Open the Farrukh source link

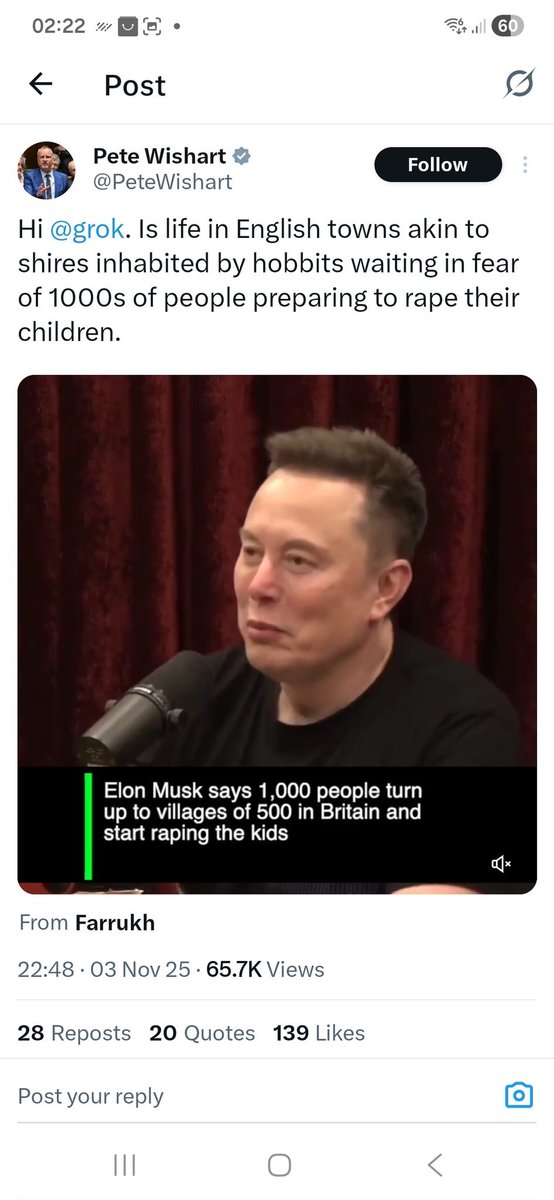[115, 922]
